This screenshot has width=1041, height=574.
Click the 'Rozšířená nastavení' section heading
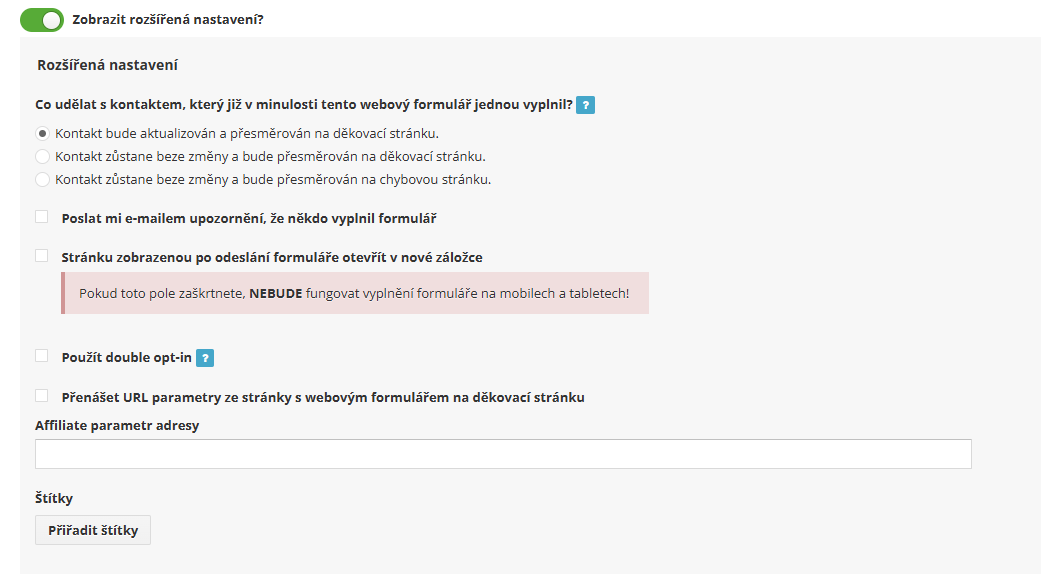point(108,65)
